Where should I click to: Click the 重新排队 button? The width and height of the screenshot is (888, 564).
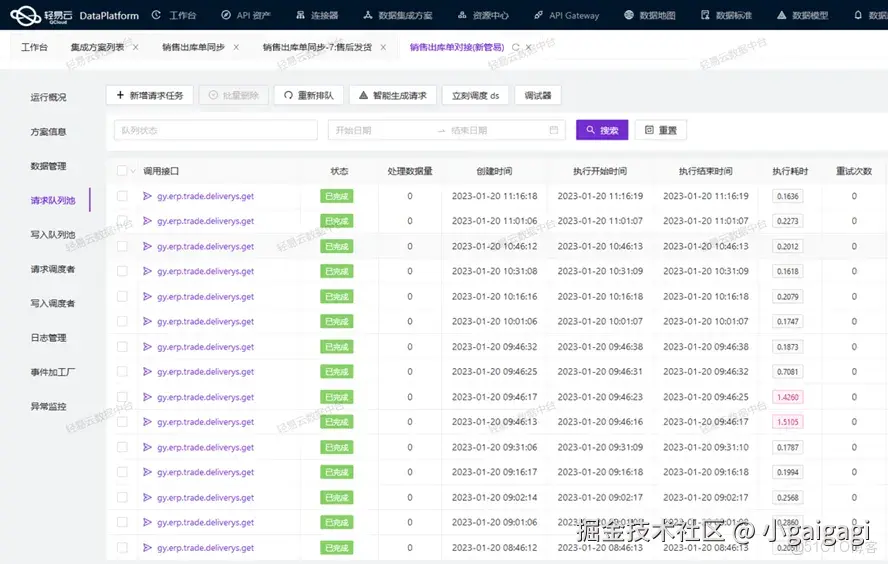pyautogui.click(x=308, y=95)
